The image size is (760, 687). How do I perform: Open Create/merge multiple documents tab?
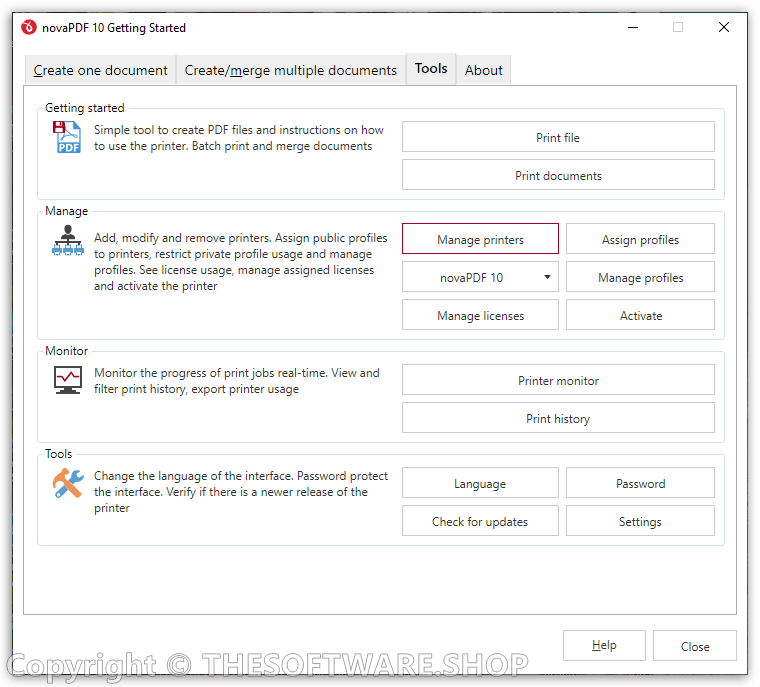point(290,70)
